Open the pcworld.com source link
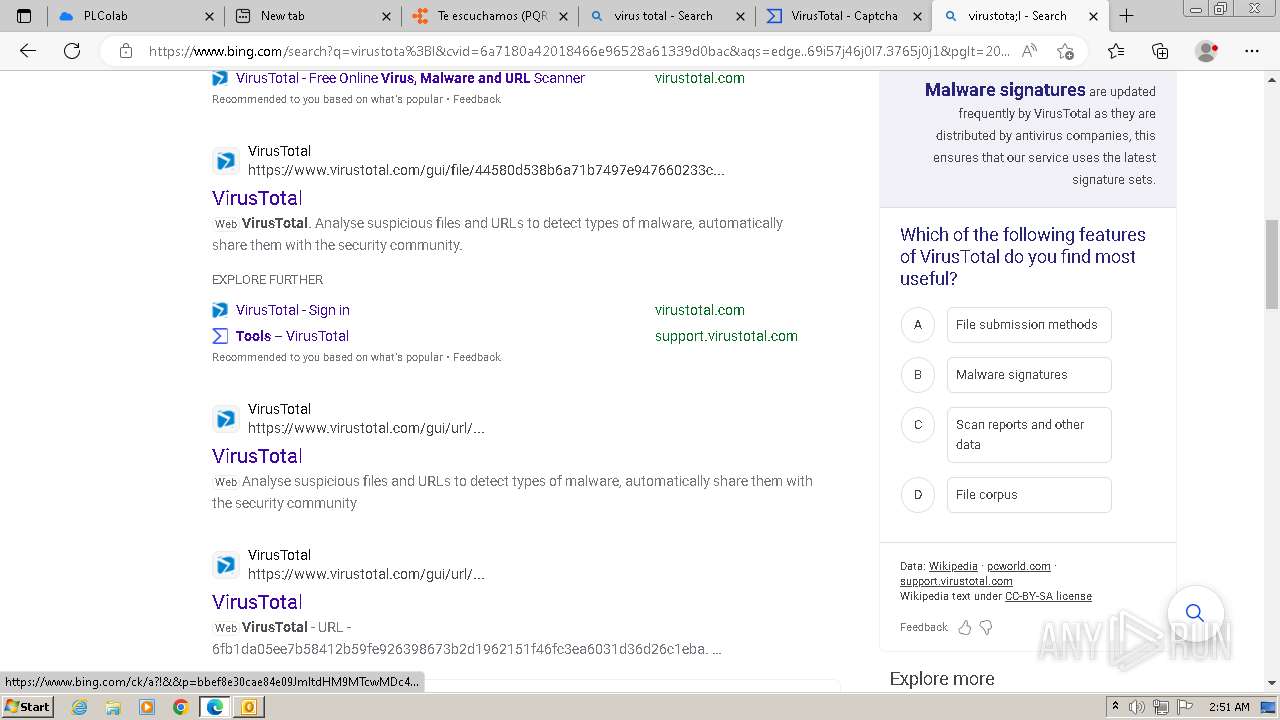The height and width of the screenshot is (720, 1280). click(1019, 566)
